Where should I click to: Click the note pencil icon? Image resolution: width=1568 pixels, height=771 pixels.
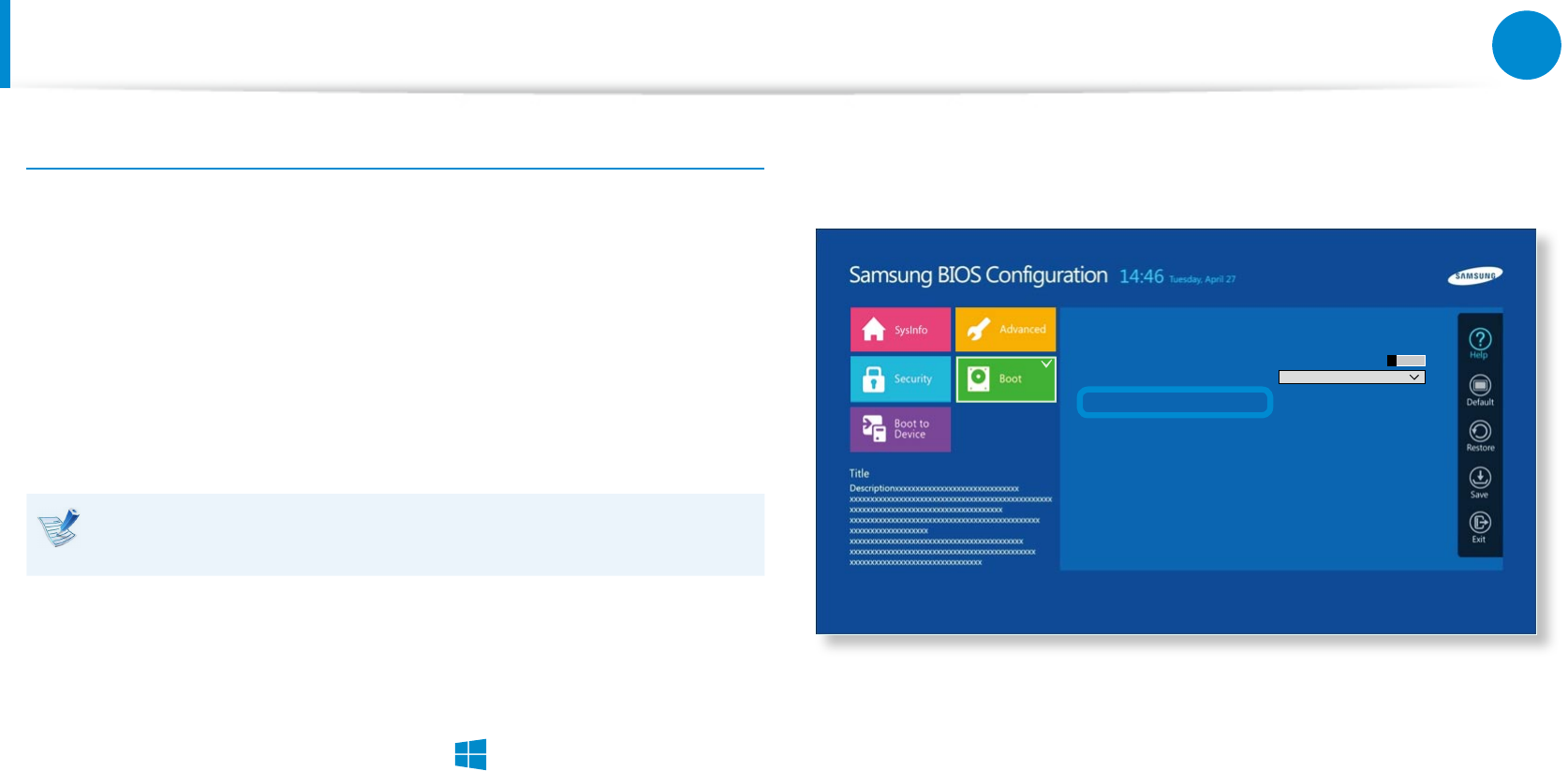[x=59, y=527]
